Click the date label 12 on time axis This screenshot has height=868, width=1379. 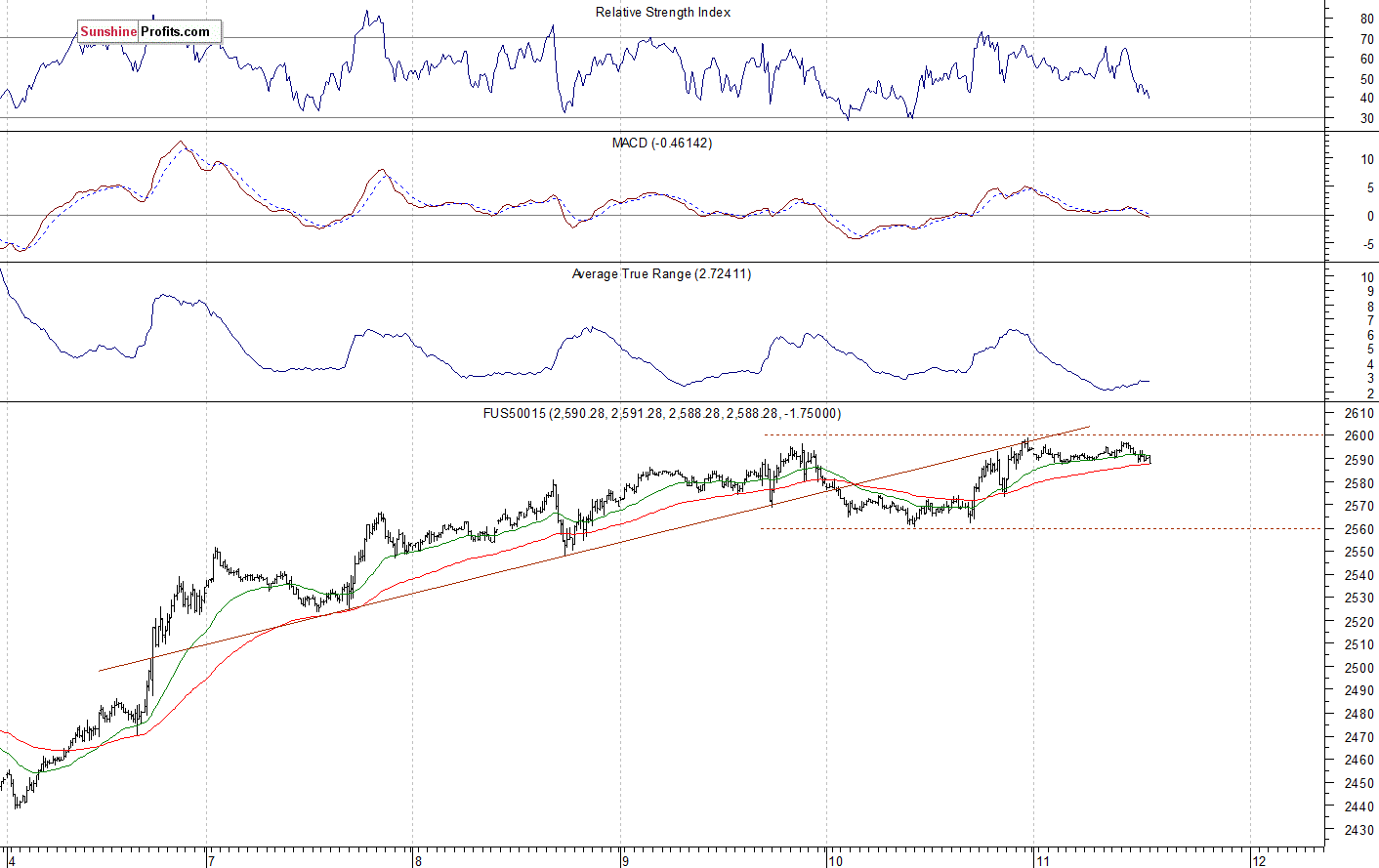pos(1259,861)
